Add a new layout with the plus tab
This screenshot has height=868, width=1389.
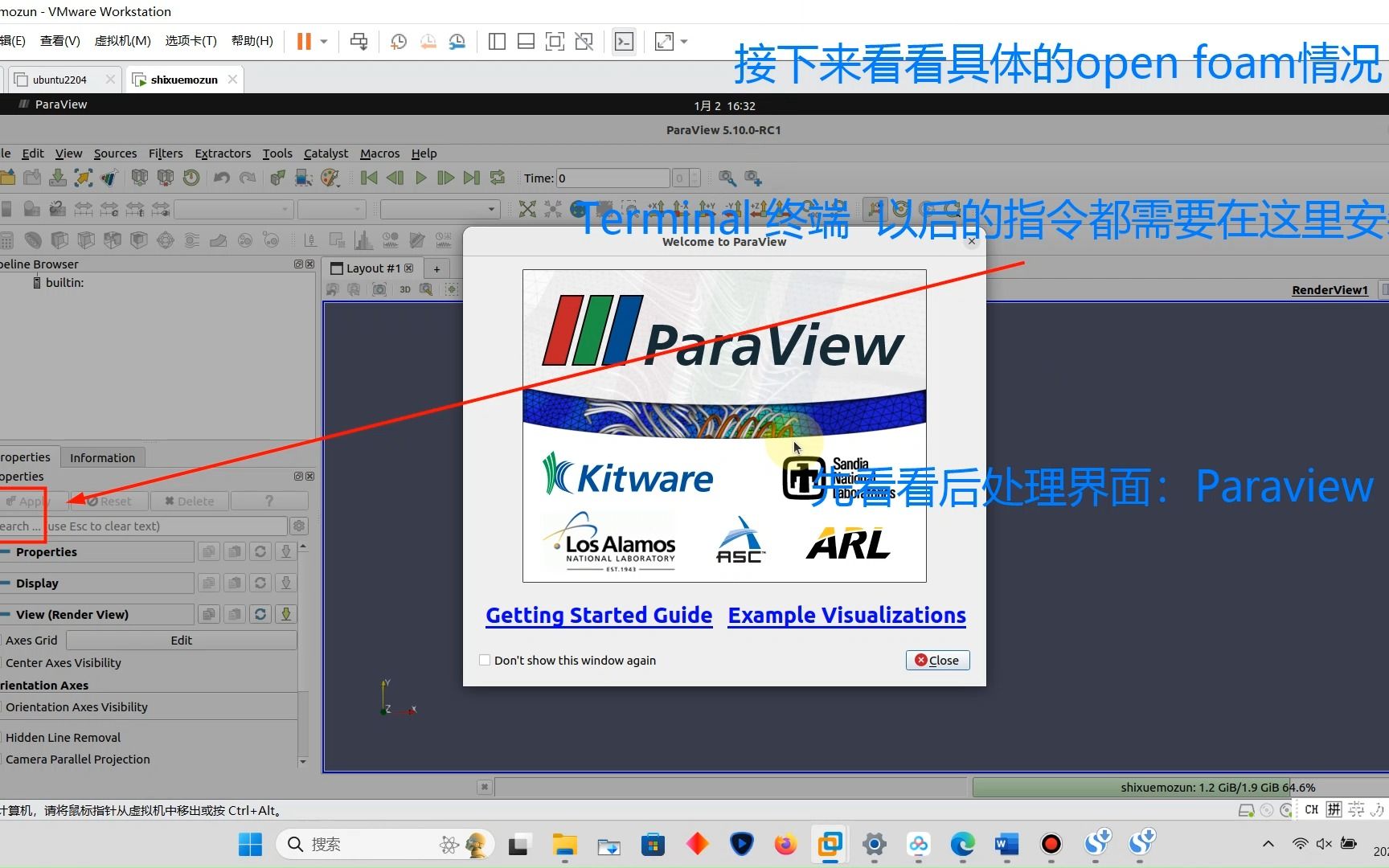click(436, 268)
